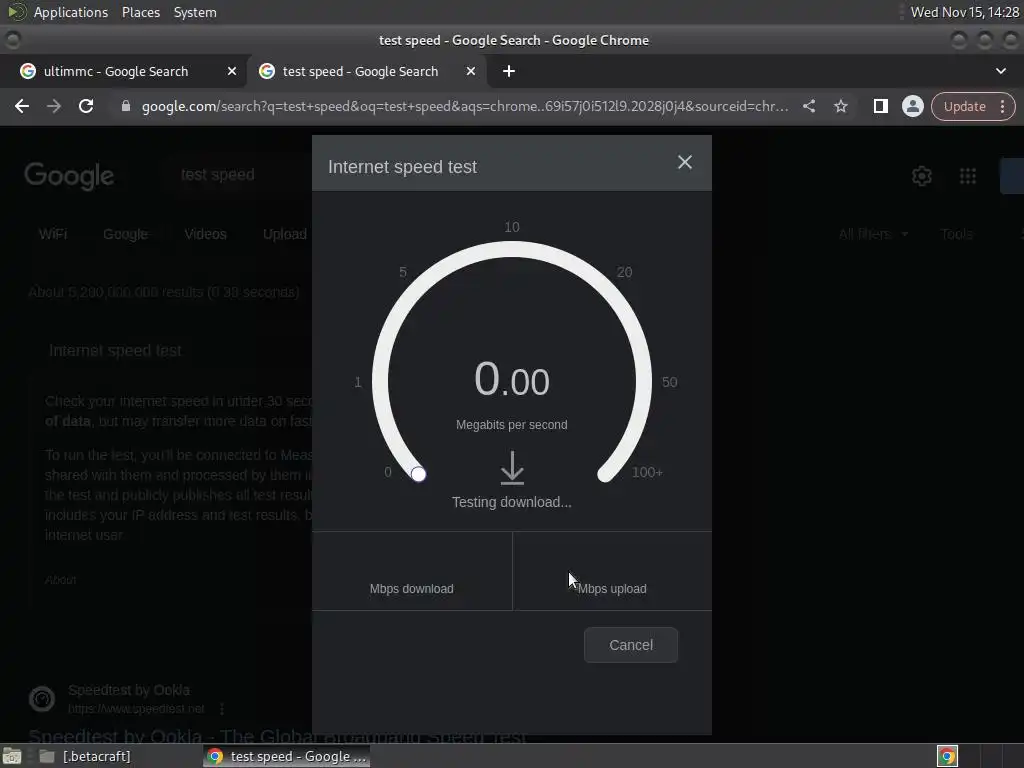
Task: Show desktop via taskbar icon
Action: (11, 756)
